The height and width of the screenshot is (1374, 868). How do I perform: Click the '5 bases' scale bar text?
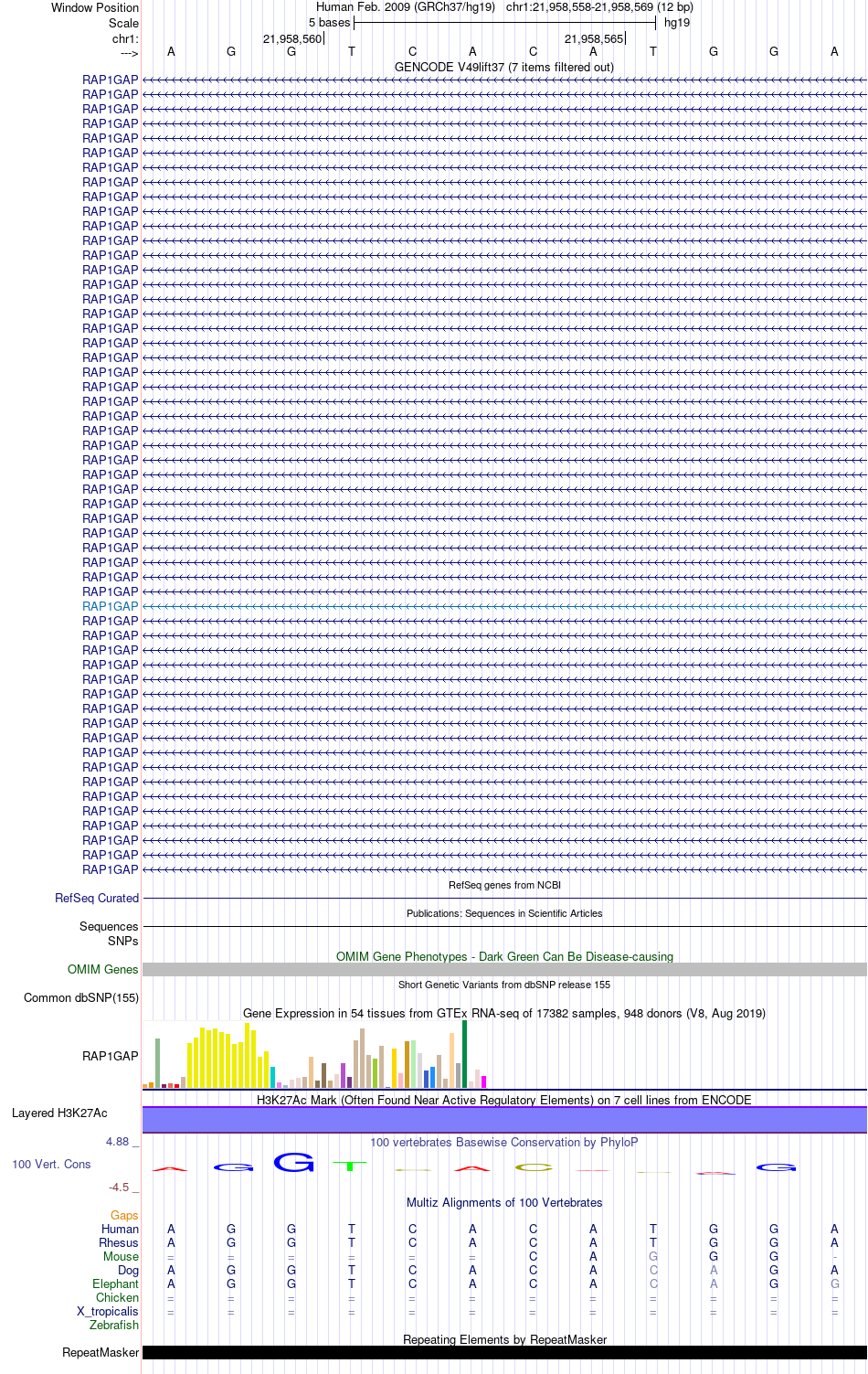point(329,22)
